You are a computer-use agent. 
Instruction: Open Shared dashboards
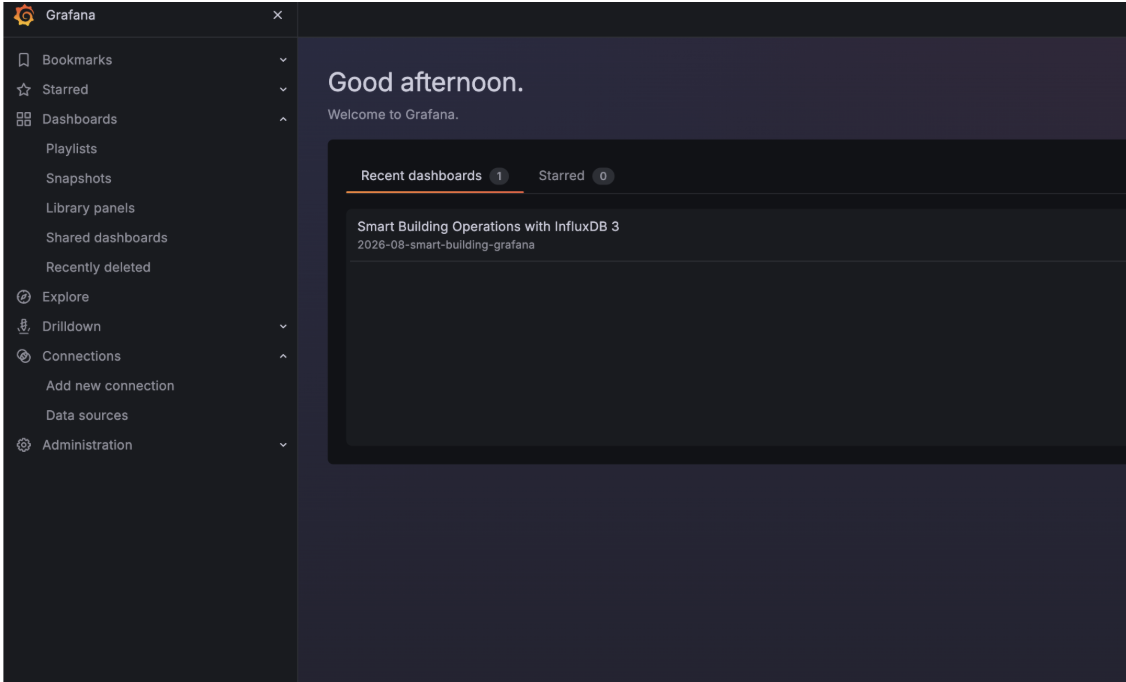106,238
